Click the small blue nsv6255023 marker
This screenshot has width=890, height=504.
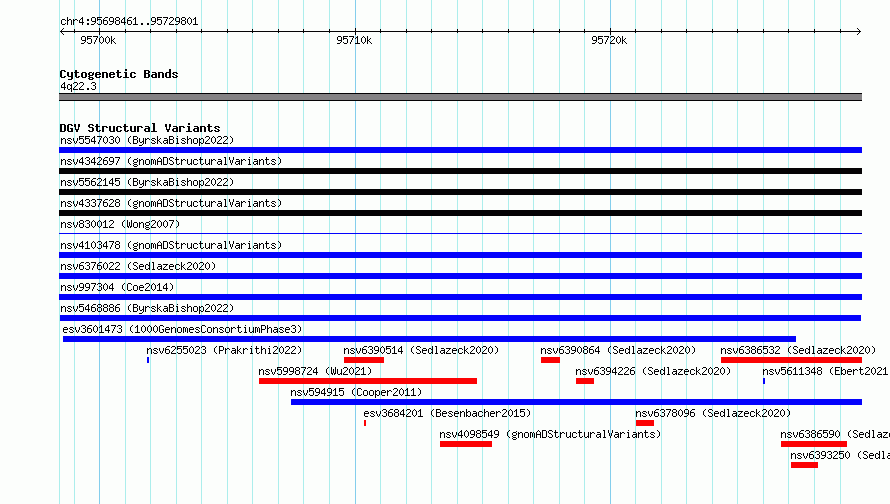click(148, 360)
